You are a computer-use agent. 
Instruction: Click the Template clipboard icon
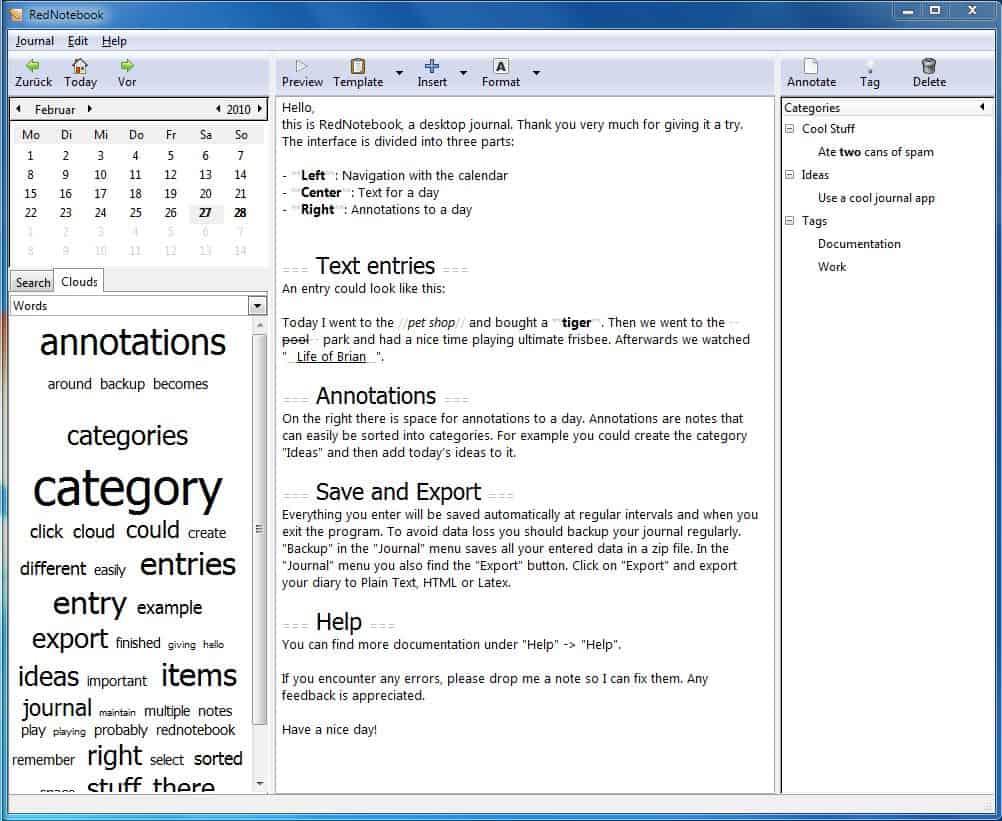click(358, 66)
